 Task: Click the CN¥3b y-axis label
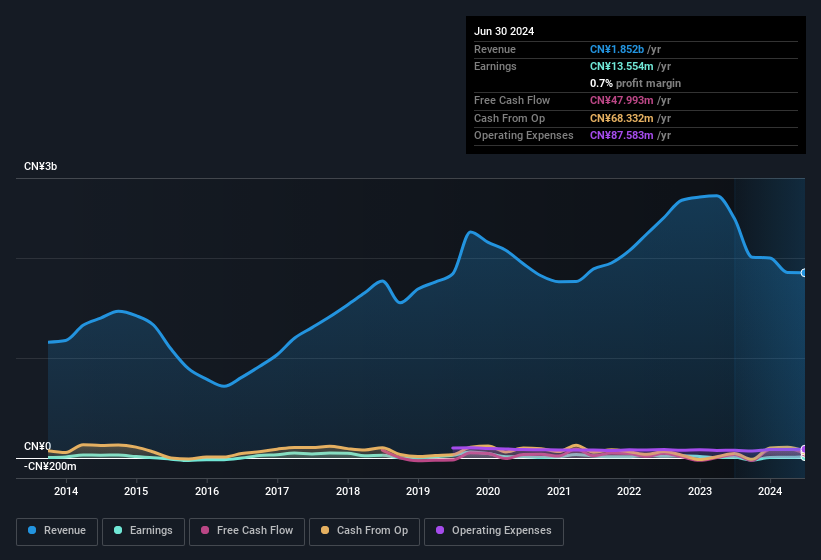coord(40,166)
